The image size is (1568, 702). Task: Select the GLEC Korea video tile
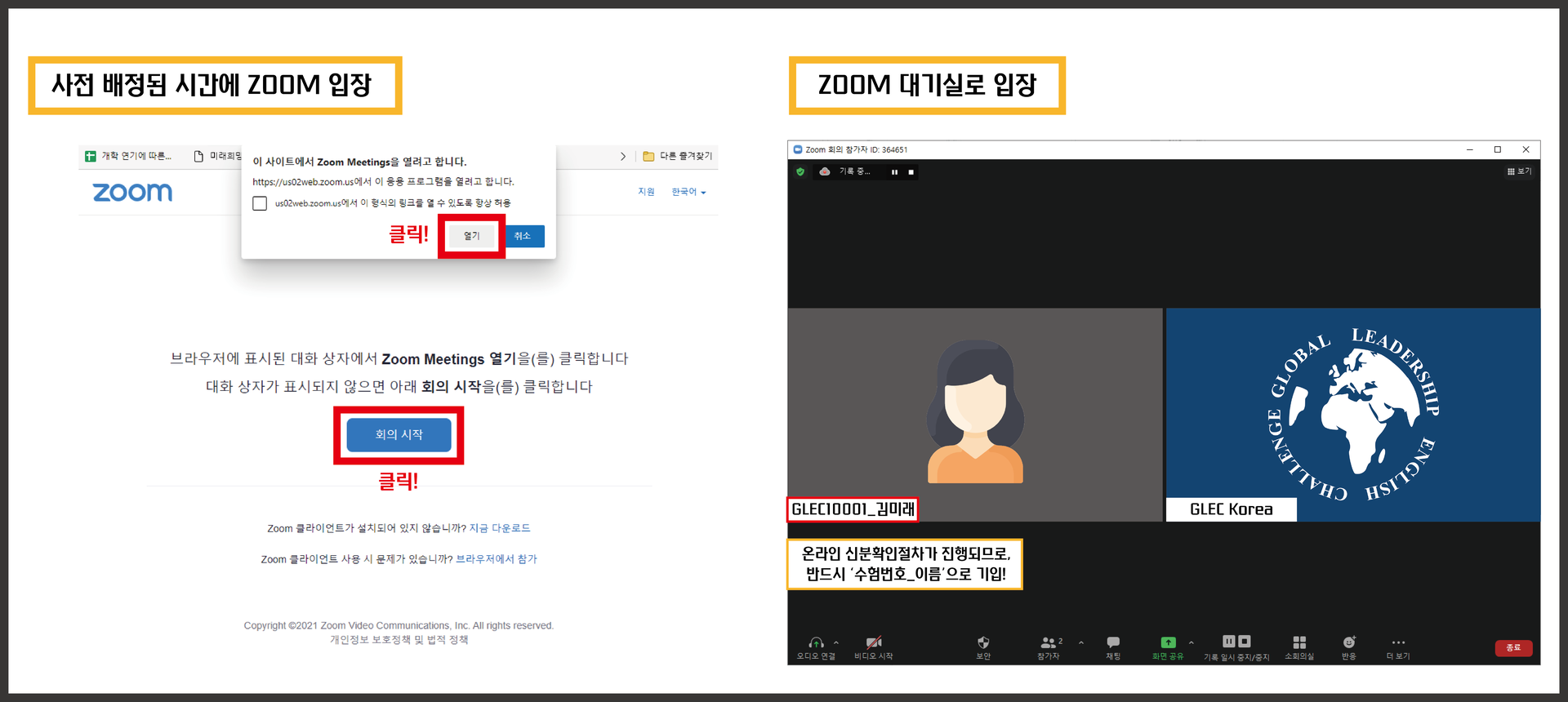pyautogui.click(x=1353, y=415)
